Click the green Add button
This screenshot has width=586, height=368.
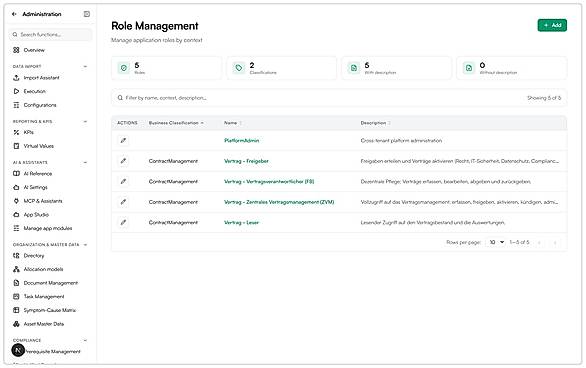click(x=552, y=25)
